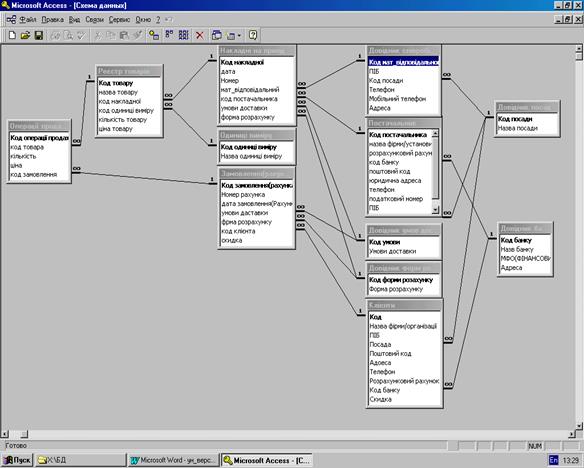Viewport: 584px width, 468px height.
Task: Open the Сервис menu
Action: (119, 20)
